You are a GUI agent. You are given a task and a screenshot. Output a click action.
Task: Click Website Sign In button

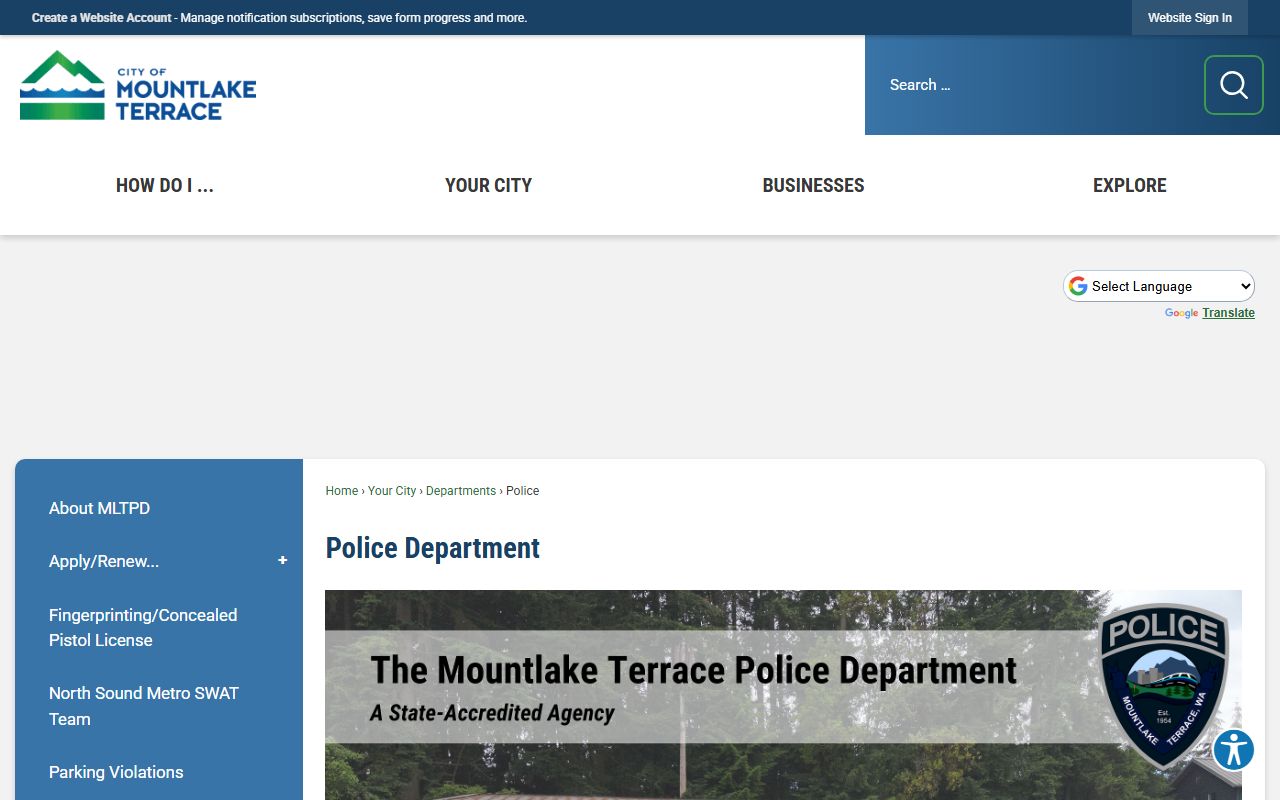(x=1190, y=18)
